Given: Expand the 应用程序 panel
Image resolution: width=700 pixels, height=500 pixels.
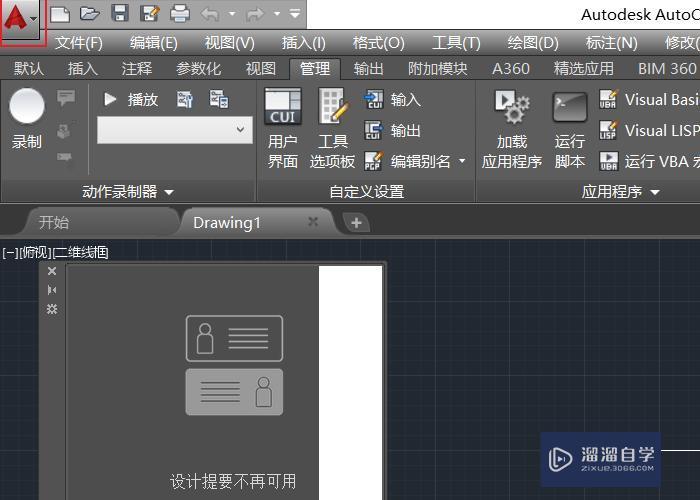Looking at the screenshot, I should tap(621, 192).
